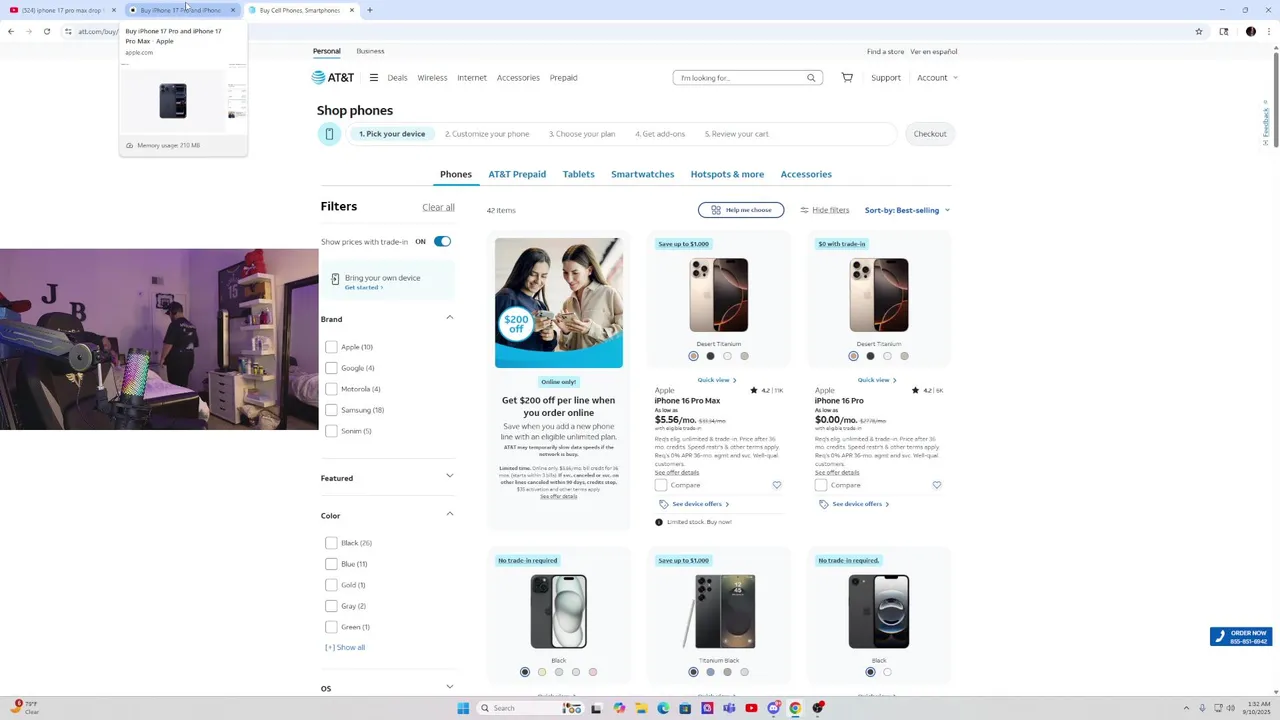This screenshot has height=720, width=1280.
Task: Check the Blue (11) color filter
Action: [x=331, y=564]
